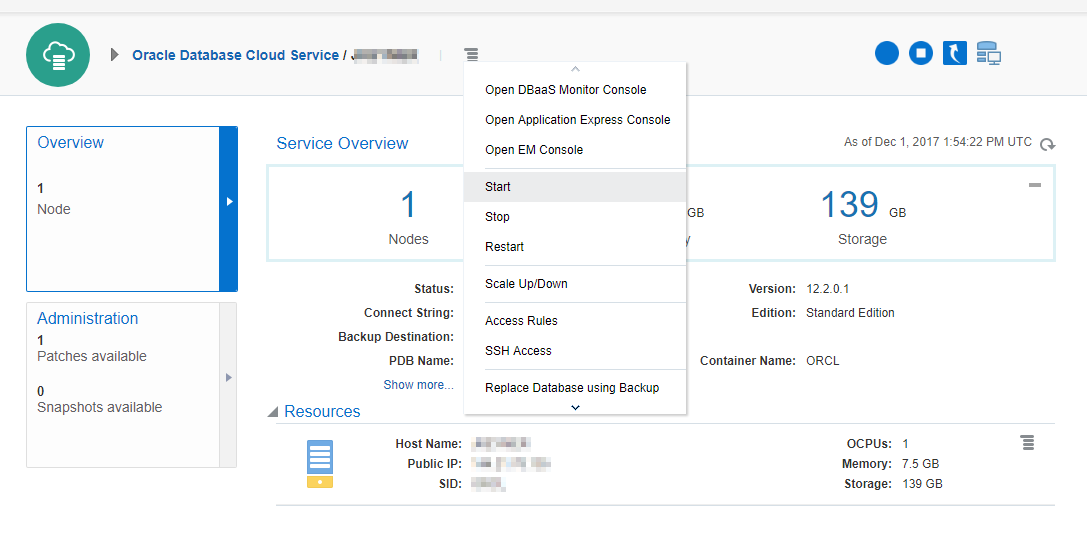Screen dimensions: 1087x534
Task: Open the Oracle Database Cloud Service link
Action: coord(235,55)
